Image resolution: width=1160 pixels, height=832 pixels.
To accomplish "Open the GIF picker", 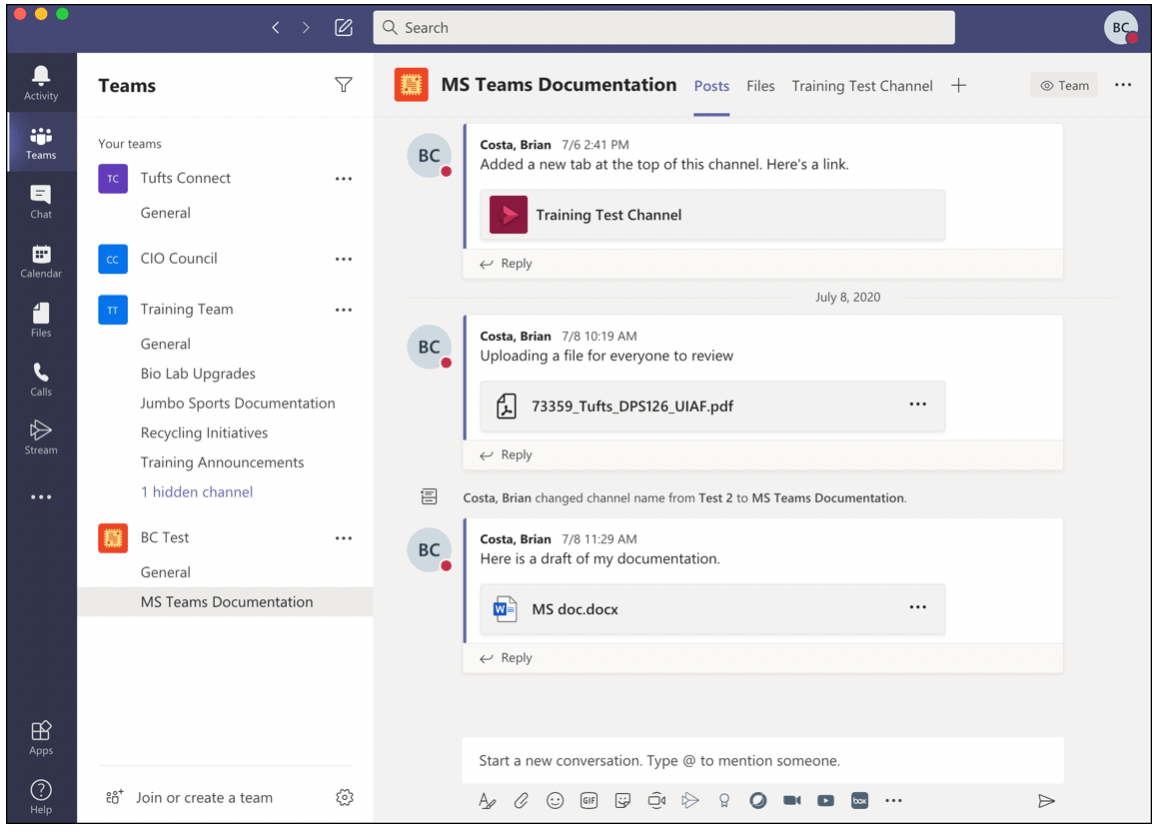I will (588, 800).
